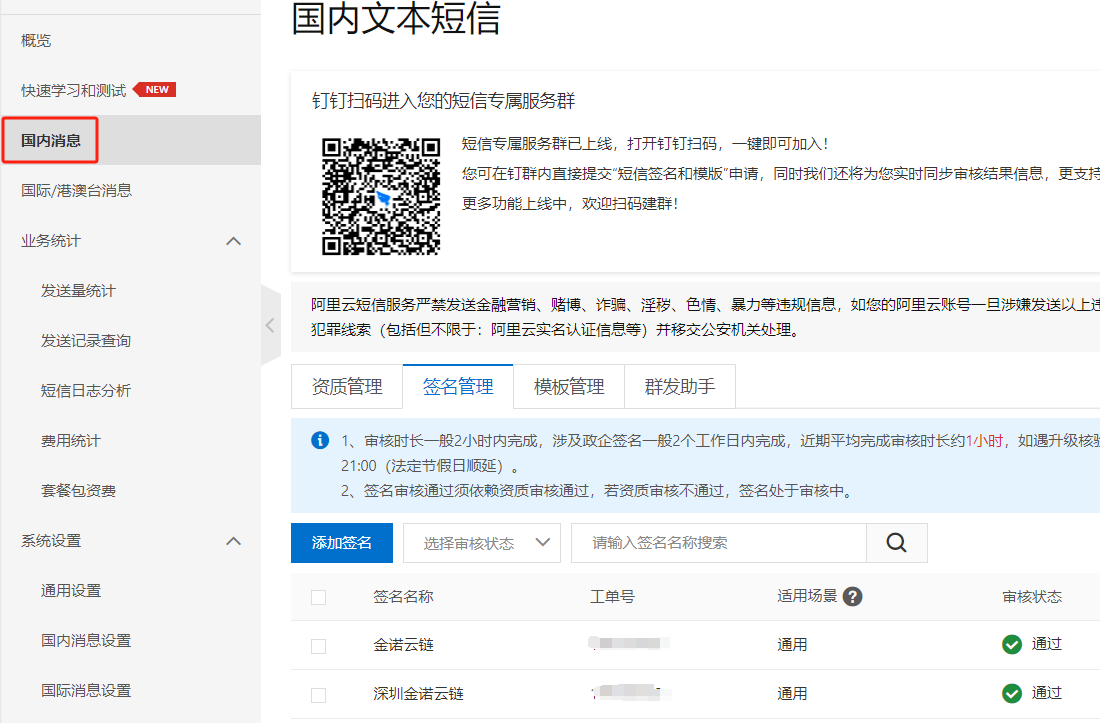Collapse the 系统设置 sidebar section
This screenshot has width=1100, height=723.
(234, 541)
